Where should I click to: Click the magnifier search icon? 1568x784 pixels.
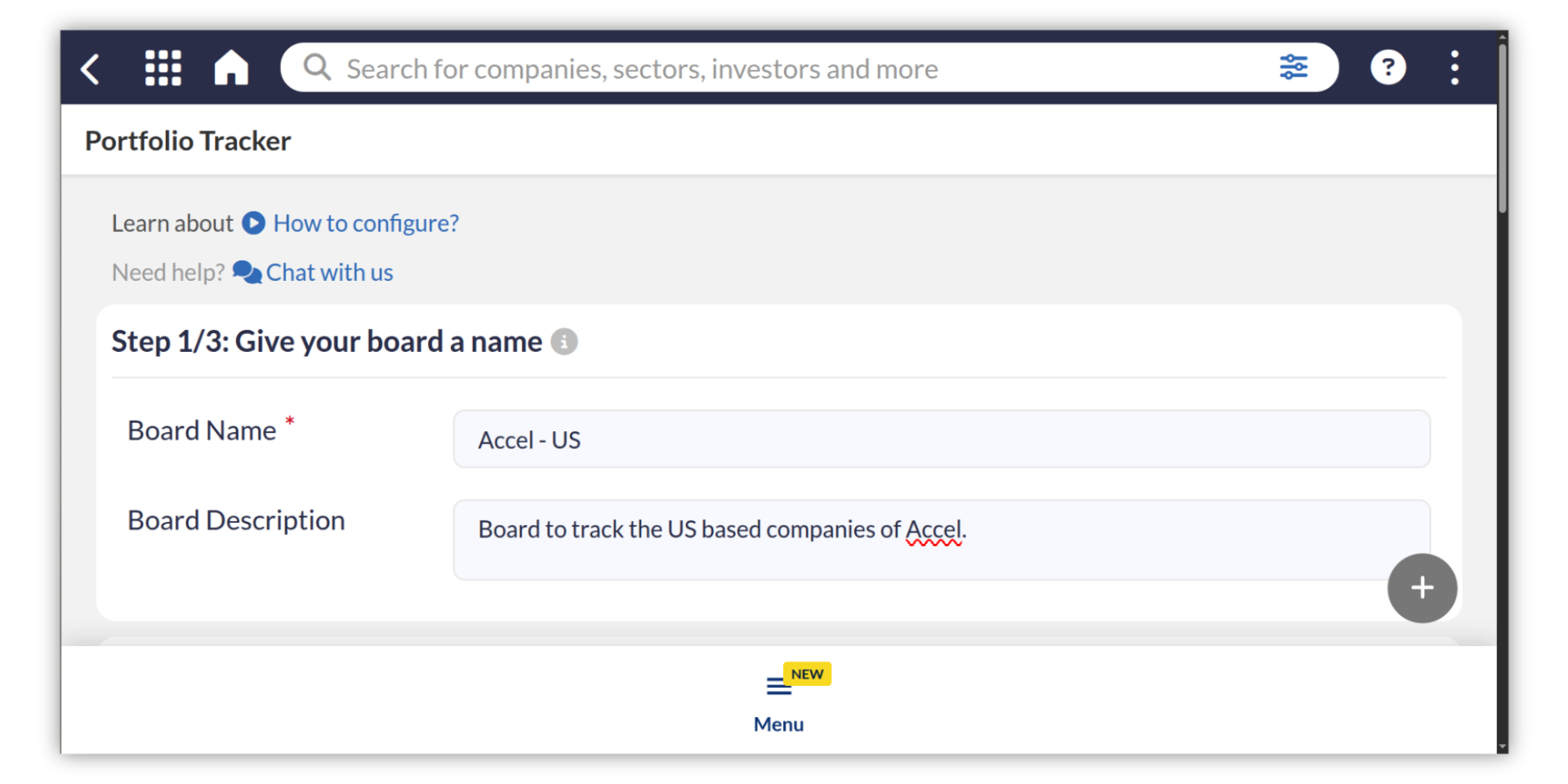(x=317, y=68)
